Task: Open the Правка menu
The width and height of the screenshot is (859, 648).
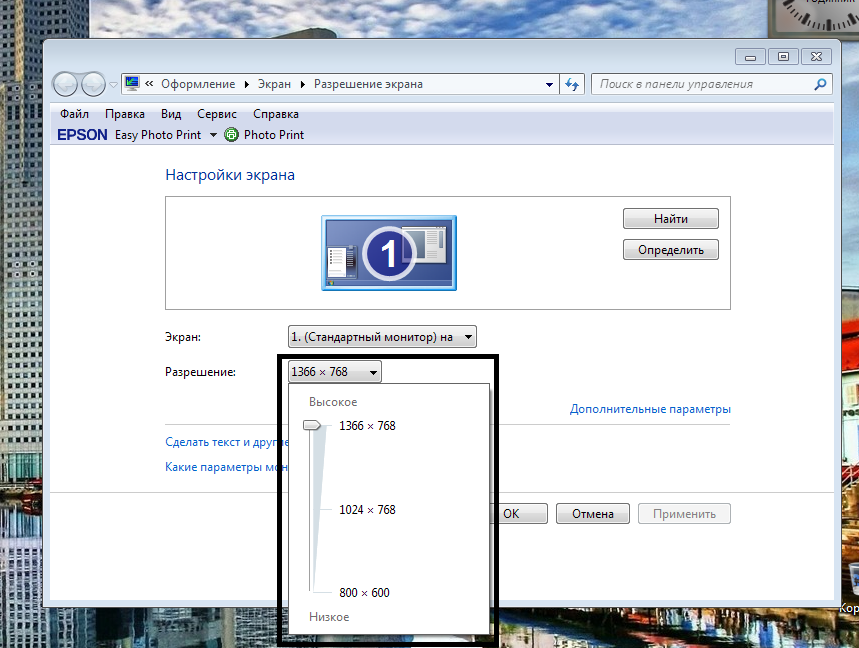Action: coord(125,114)
